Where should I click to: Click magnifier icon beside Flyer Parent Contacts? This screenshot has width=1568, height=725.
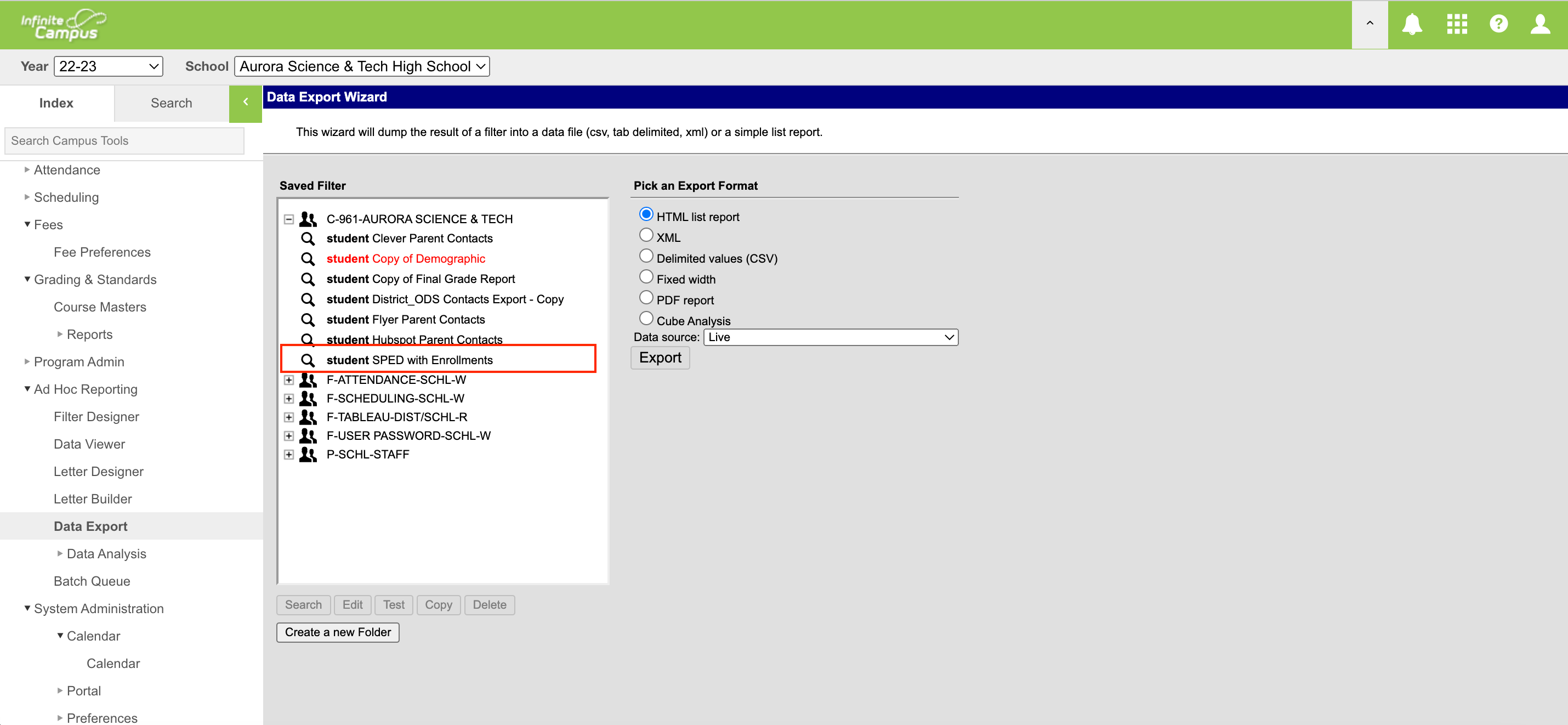pyautogui.click(x=308, y=320)
